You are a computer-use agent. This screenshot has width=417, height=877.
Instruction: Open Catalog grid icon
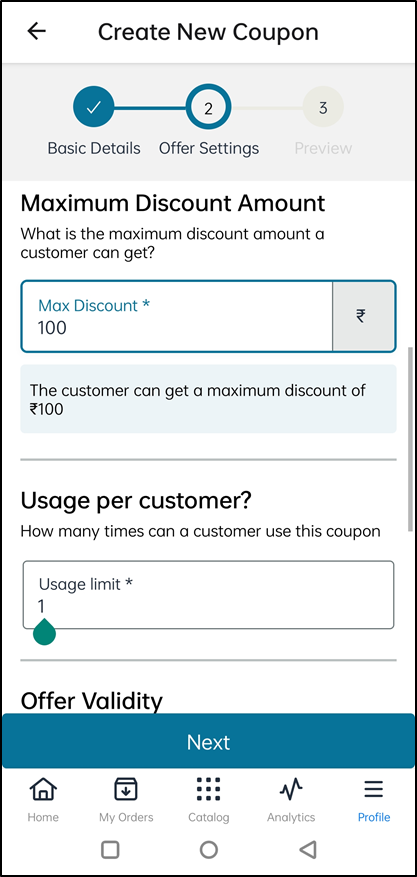208,789
